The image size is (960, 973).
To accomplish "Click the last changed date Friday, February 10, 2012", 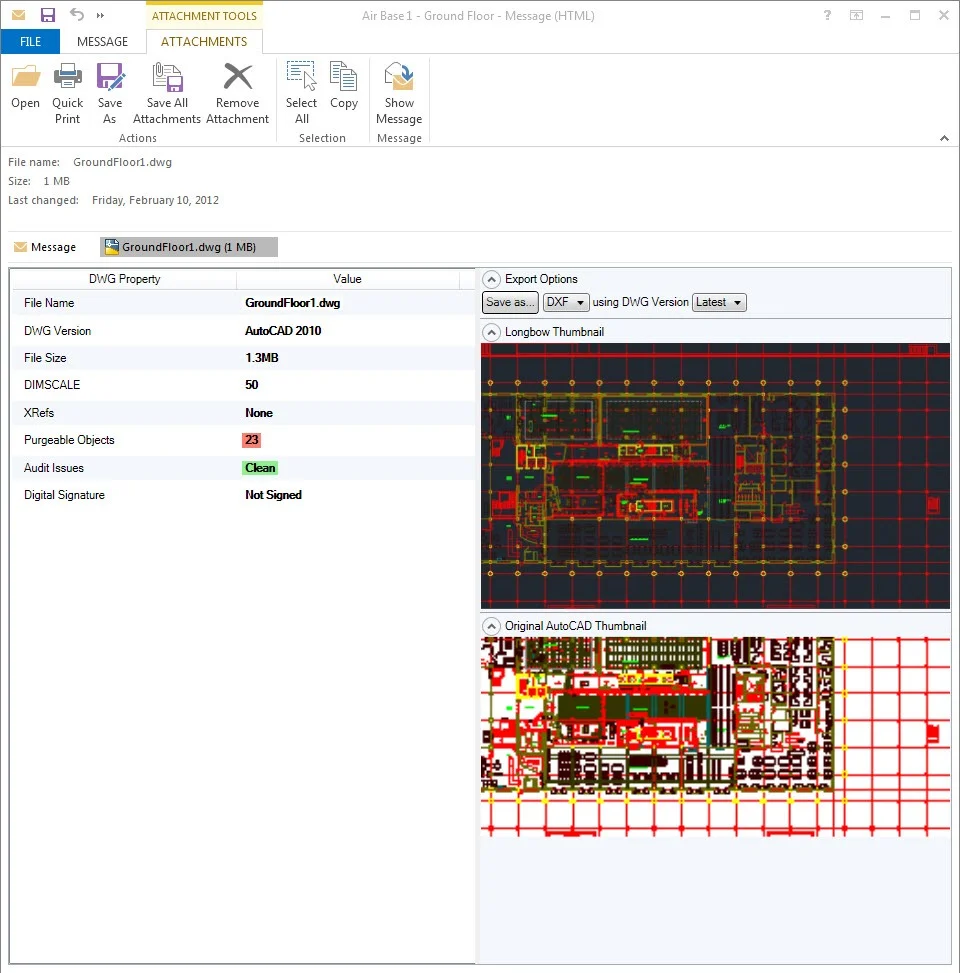I will [155, 200].
